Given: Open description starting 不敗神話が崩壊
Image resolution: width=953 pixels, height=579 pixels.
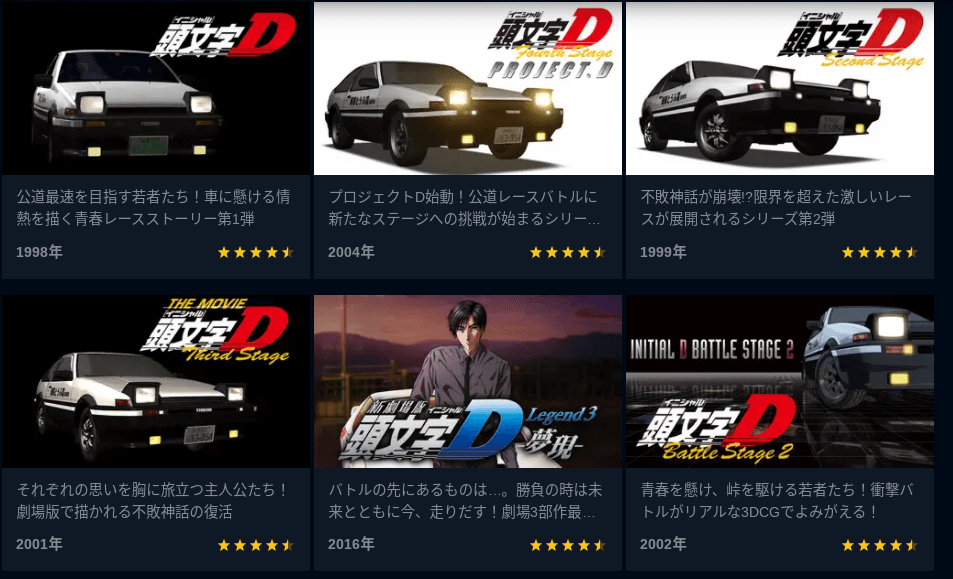Looking at the screenshot, I should [776, 208].
